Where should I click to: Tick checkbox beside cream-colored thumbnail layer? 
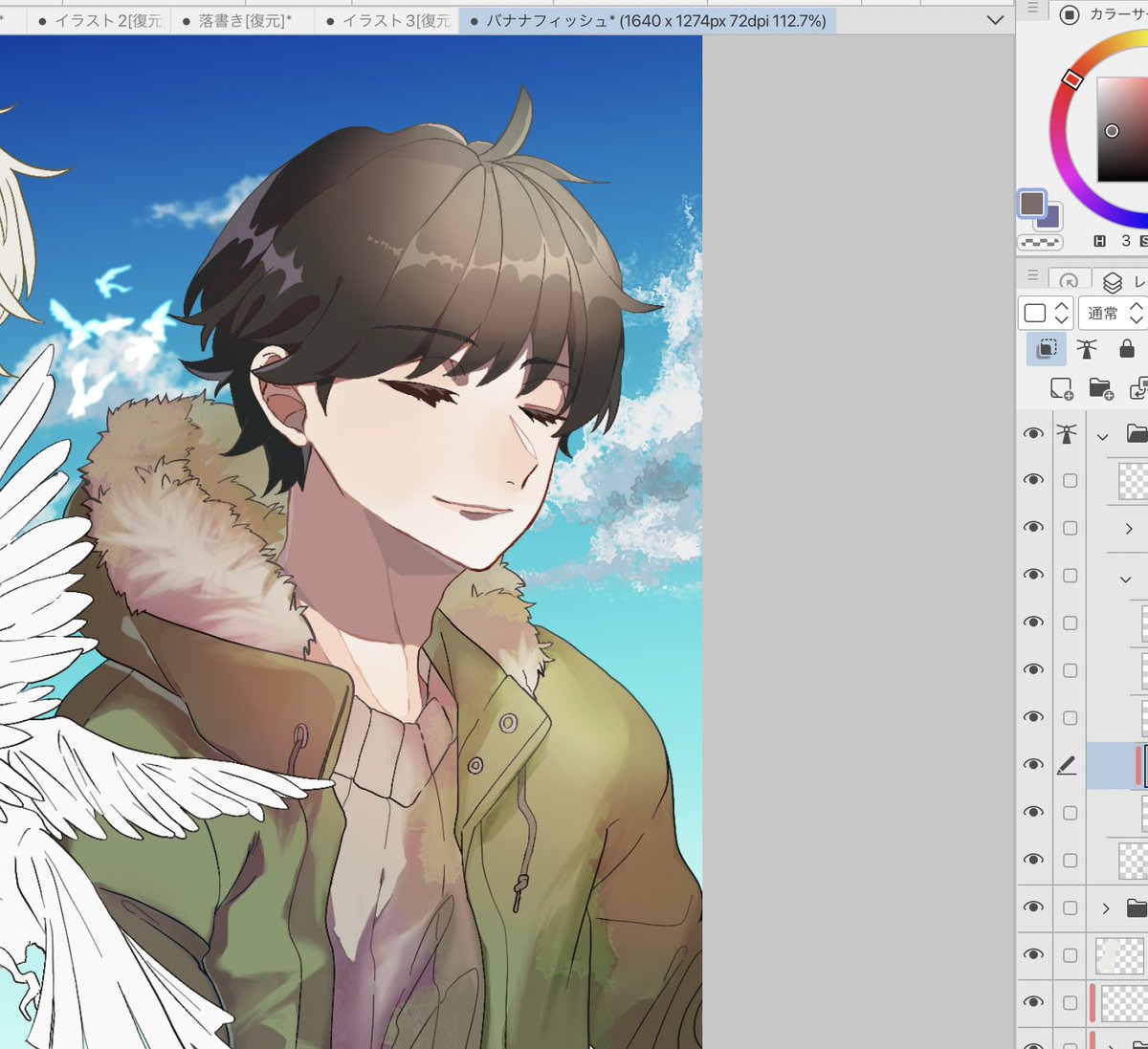1070,955
